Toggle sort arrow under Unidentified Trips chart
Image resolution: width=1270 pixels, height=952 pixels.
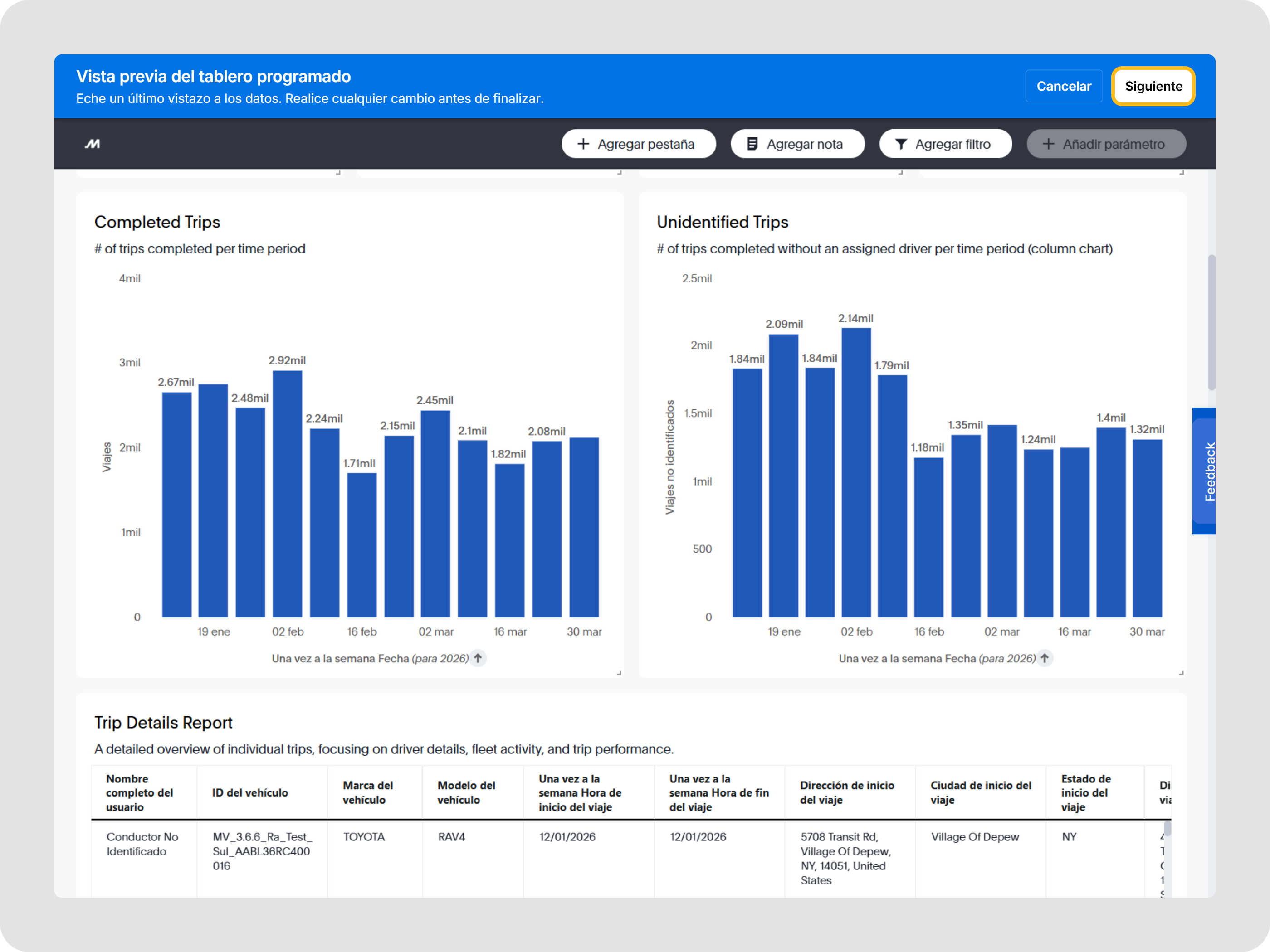coord(1045,658)
